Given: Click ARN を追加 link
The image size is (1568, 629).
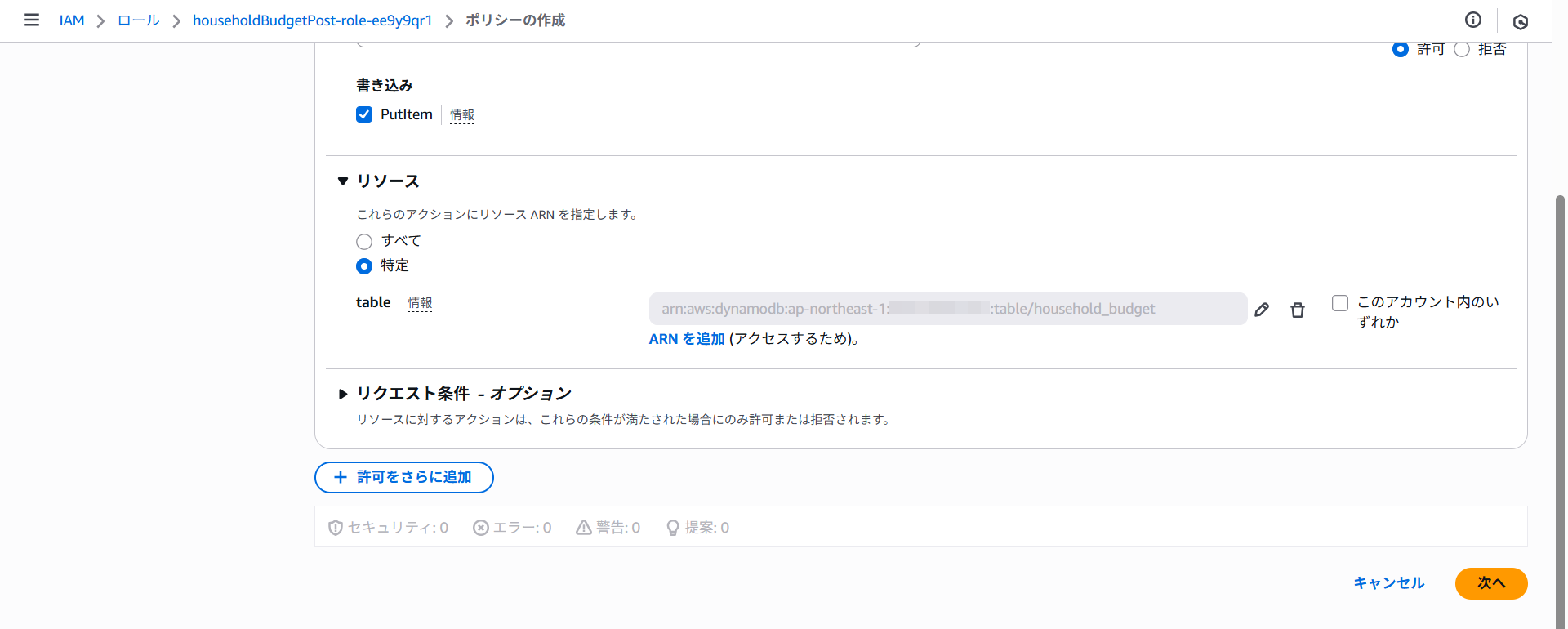Looking at the screenshot, I should [686, 339].
